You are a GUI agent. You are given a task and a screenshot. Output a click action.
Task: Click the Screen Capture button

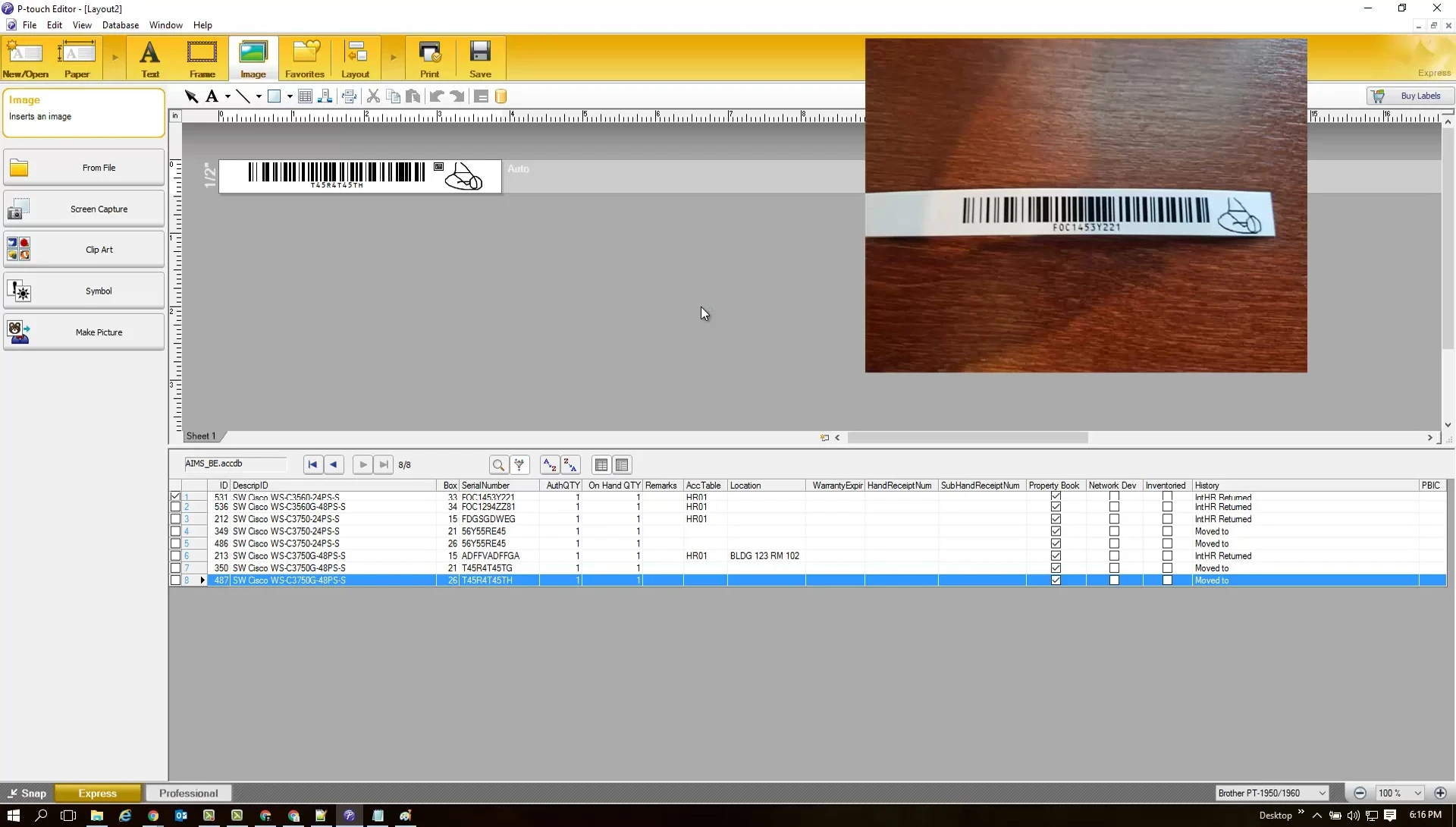83,209
